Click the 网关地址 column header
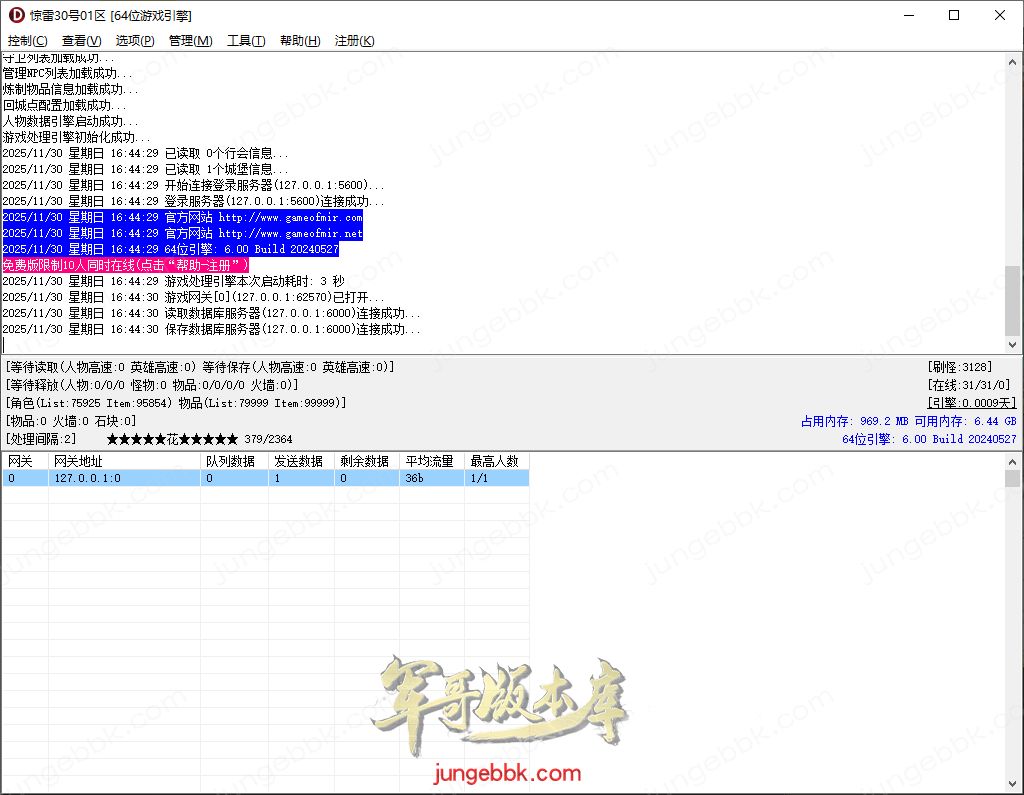Viewport: 1024px width, 795px height. pyautogui.click(x=124, y=462)
